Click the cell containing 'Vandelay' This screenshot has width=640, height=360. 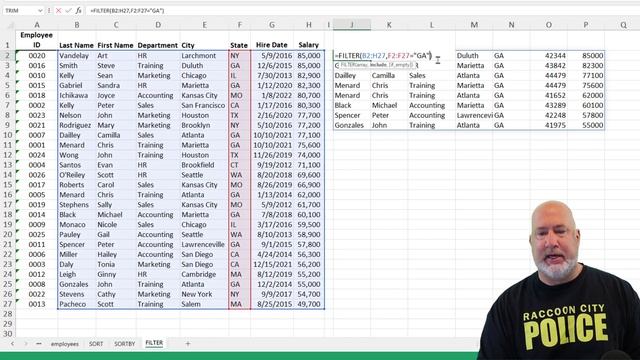pos(77,56)
